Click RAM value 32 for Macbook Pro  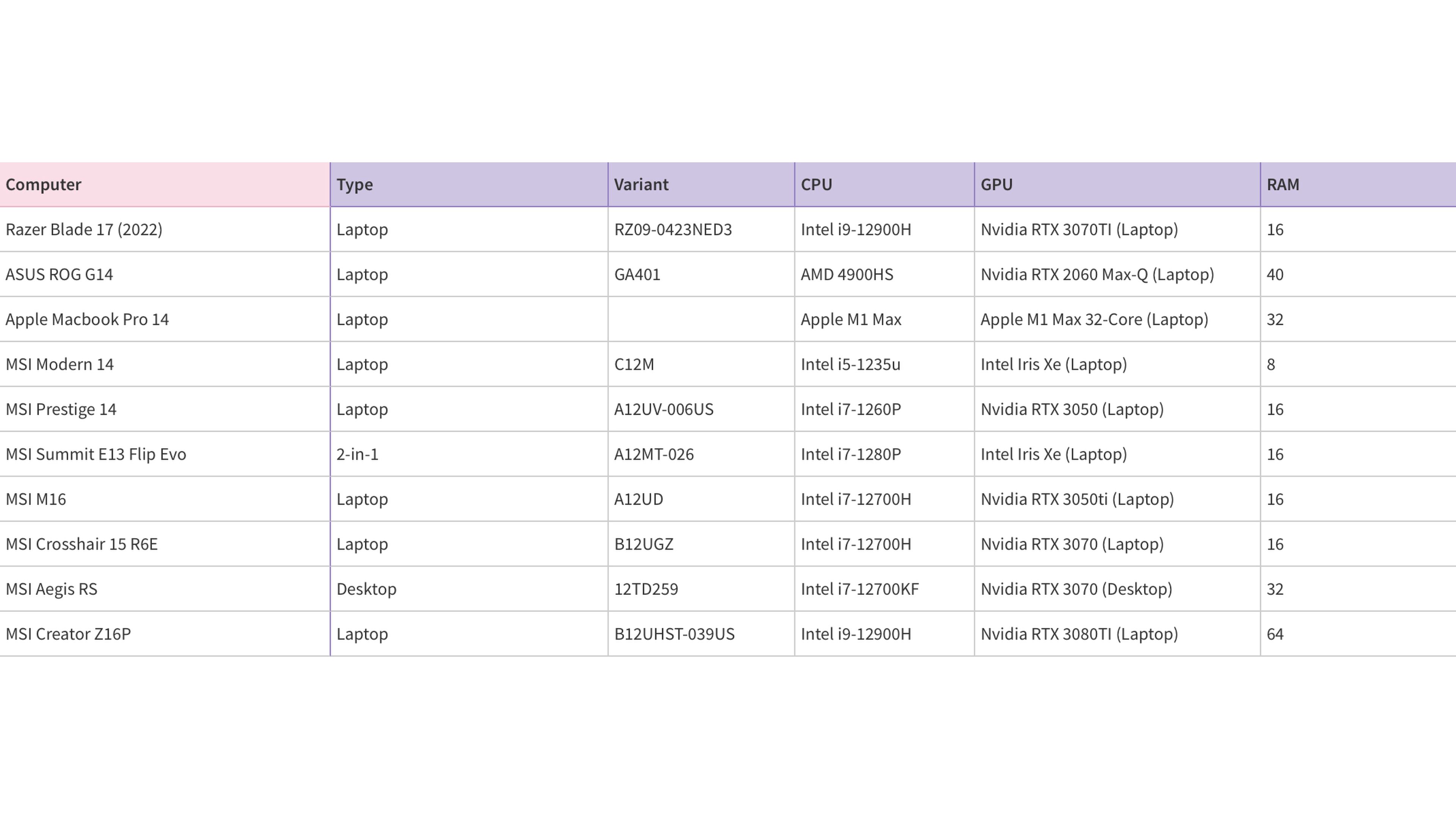click(x=1358, y=319)
